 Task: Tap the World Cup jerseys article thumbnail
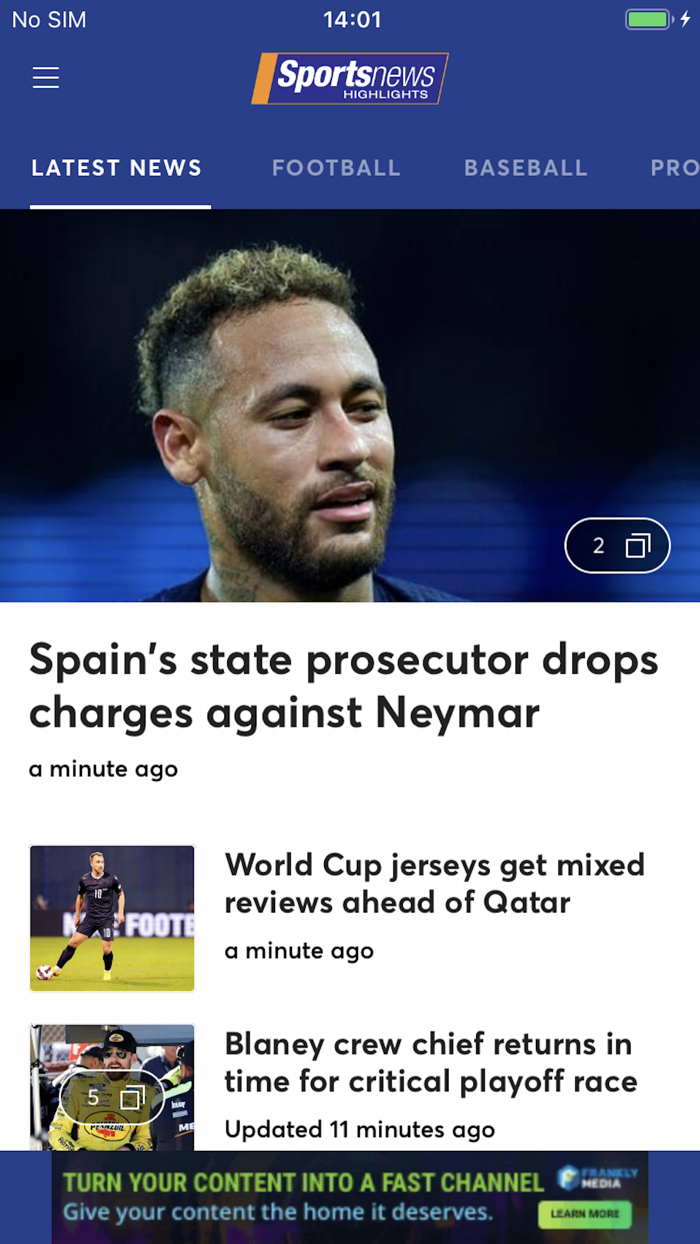coord(112,917)
